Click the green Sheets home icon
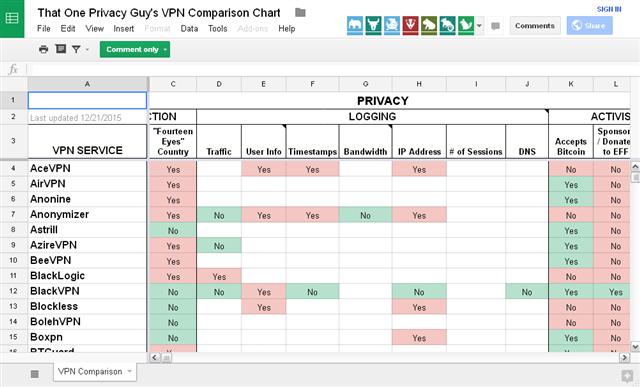640x387 pixels. coord(12,18)
